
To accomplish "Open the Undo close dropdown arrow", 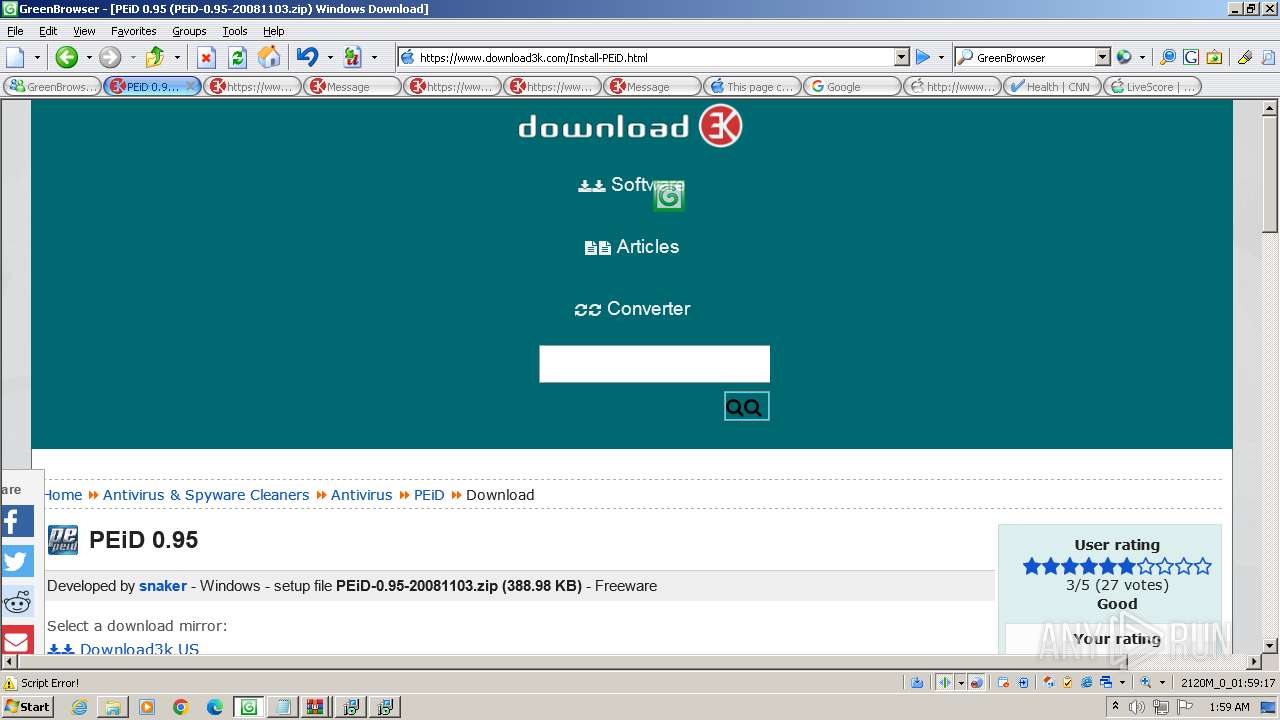I will (x=330, y=57).
